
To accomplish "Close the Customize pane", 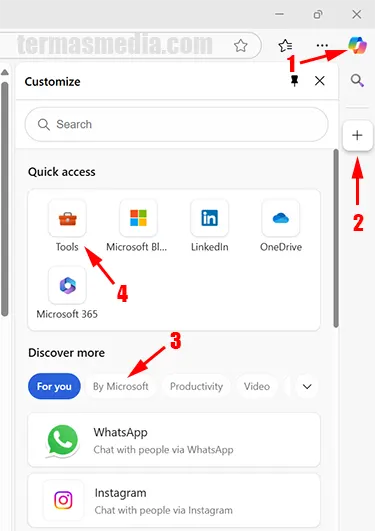I will (x=319, y=81).
